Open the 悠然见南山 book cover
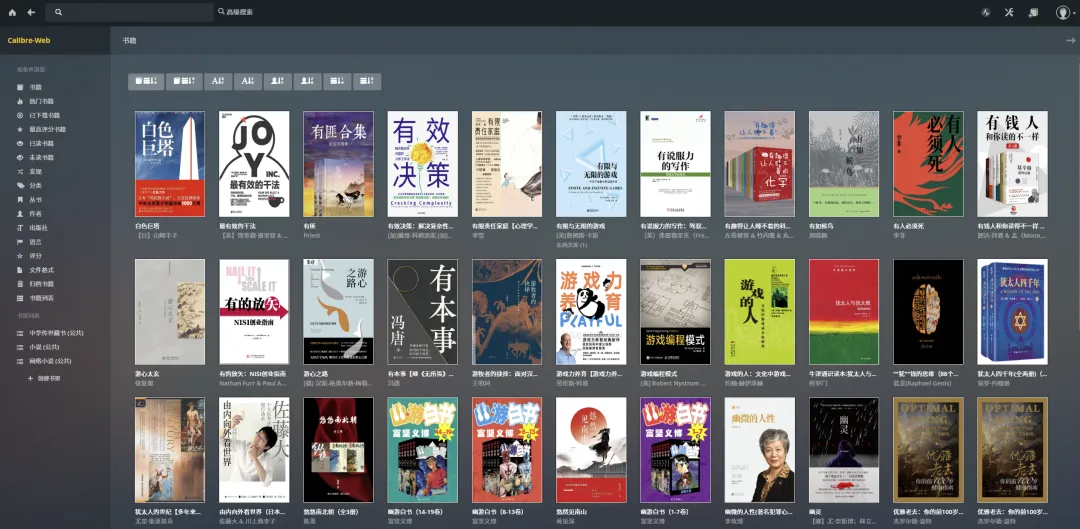 click(x=591, y=450)
